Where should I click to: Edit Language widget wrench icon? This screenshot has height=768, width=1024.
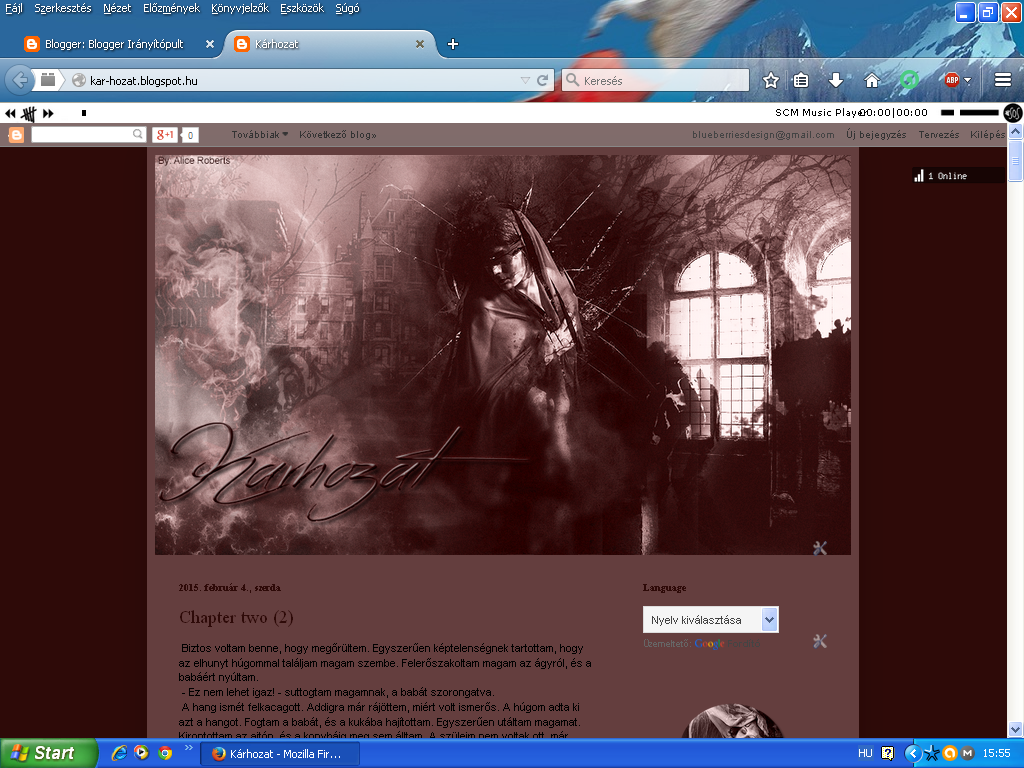coord(820,641)
